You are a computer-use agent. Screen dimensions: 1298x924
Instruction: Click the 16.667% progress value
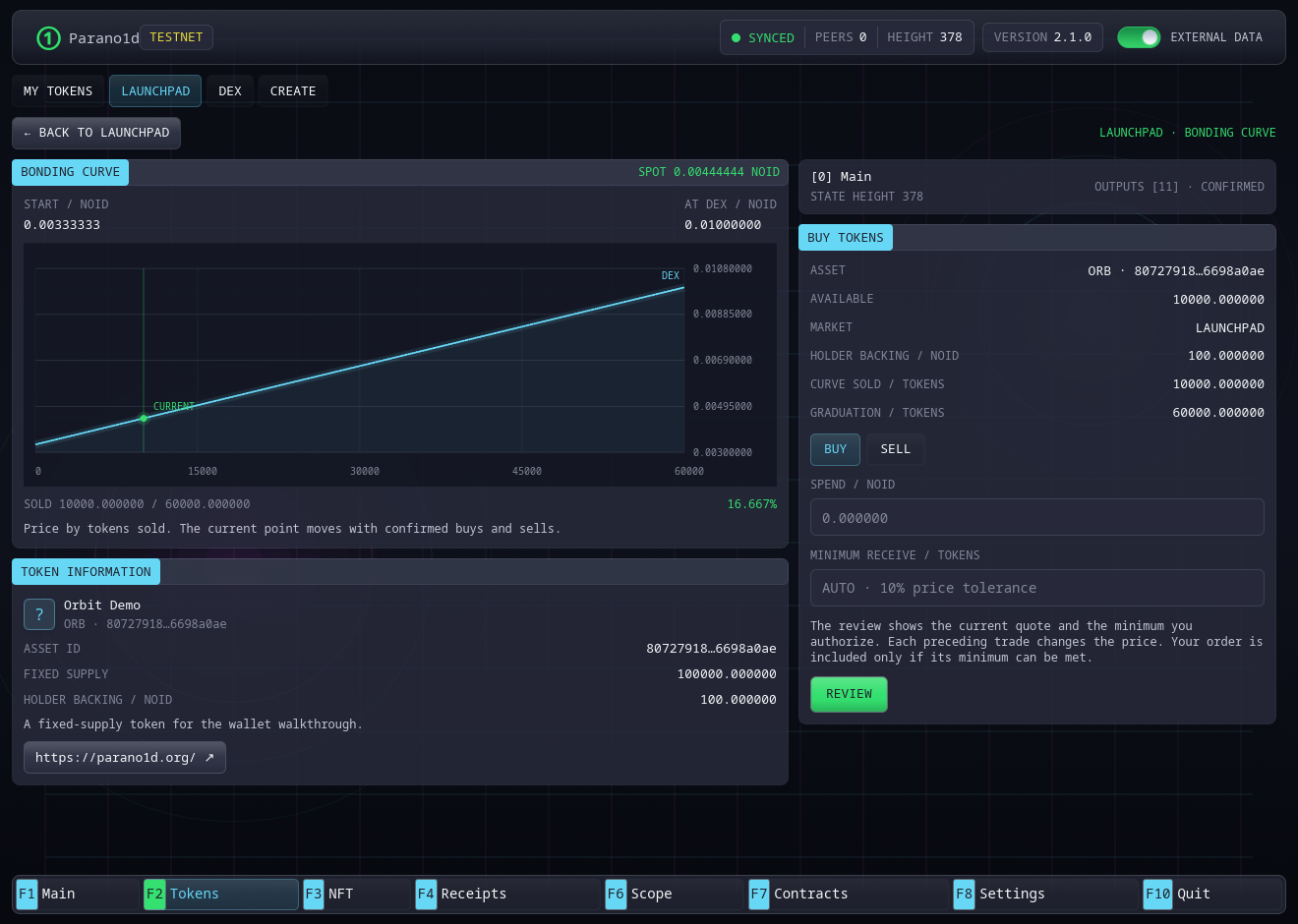tap(752, 504)
